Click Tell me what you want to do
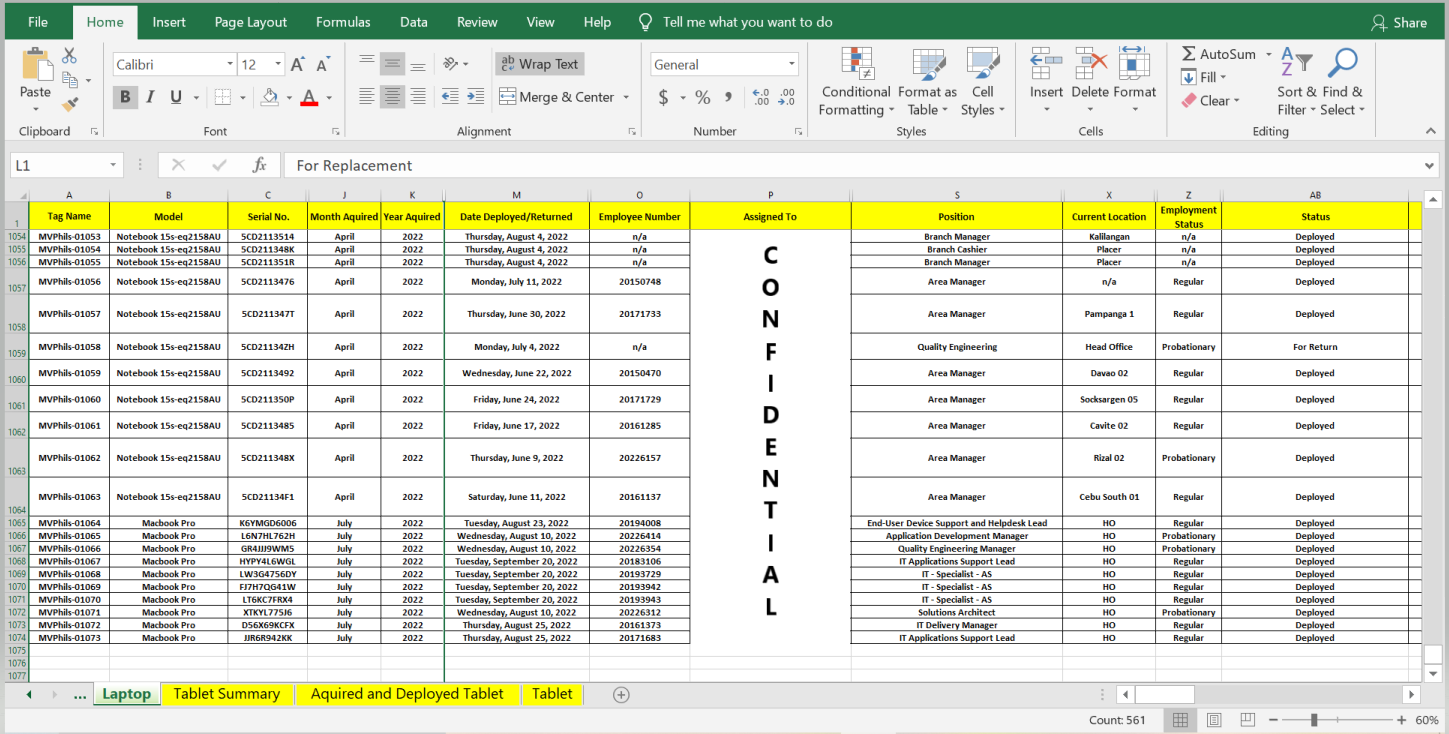 coord(735,22)
